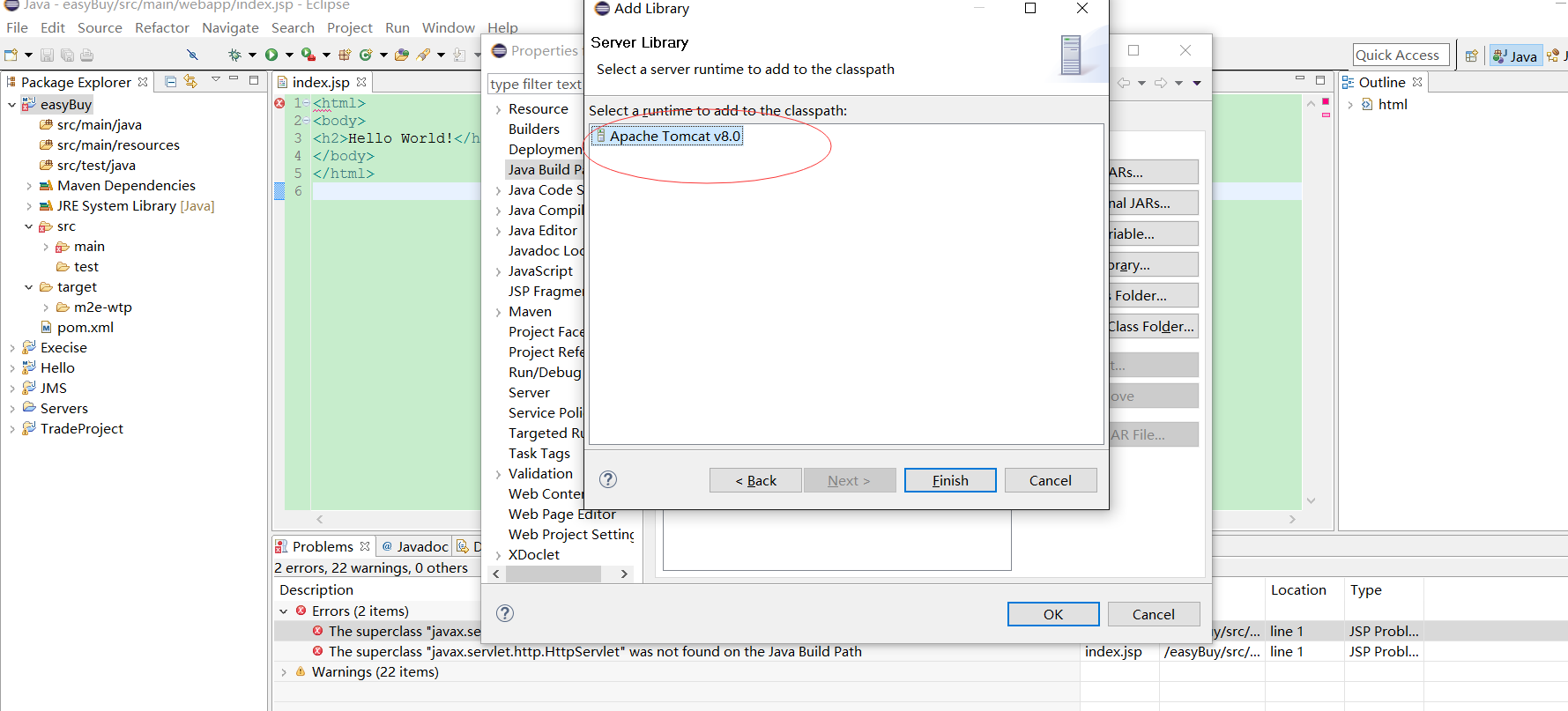This screenshot has width=1568, height=711.
Task: Click the New wizard toolbar icon
Action: point(11,55)
